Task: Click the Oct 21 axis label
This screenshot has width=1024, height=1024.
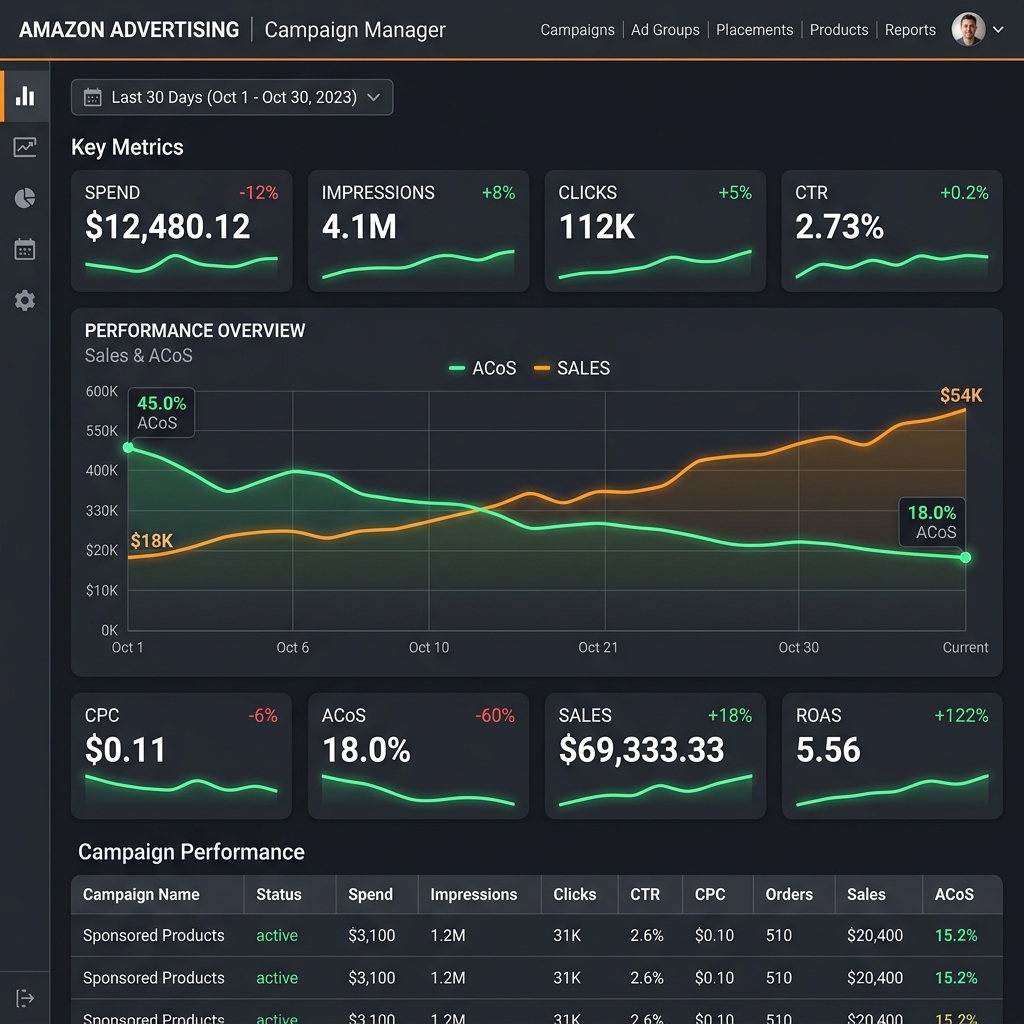Action: [x=598, y=647]
